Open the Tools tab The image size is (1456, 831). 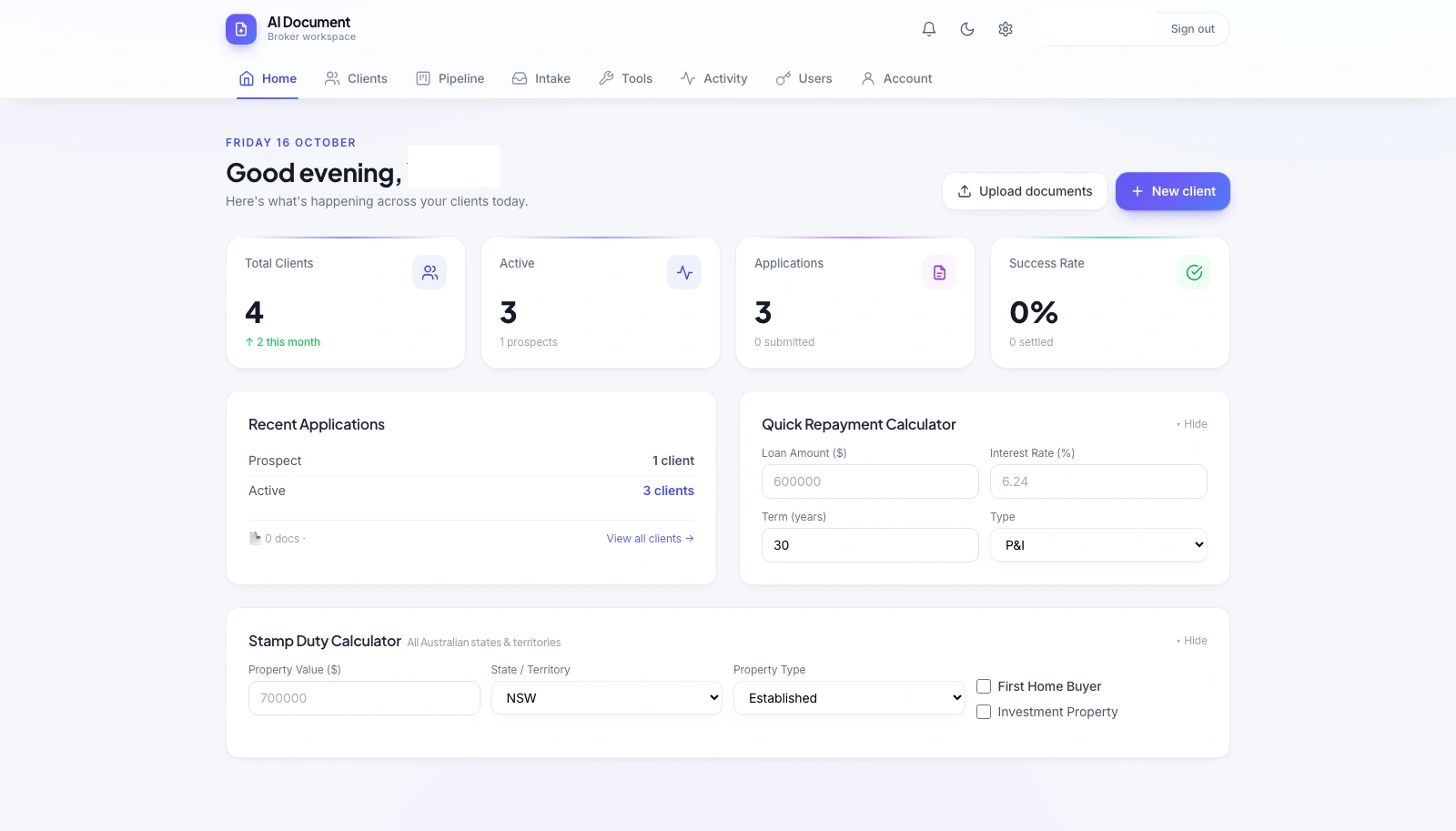pos(626,78)
